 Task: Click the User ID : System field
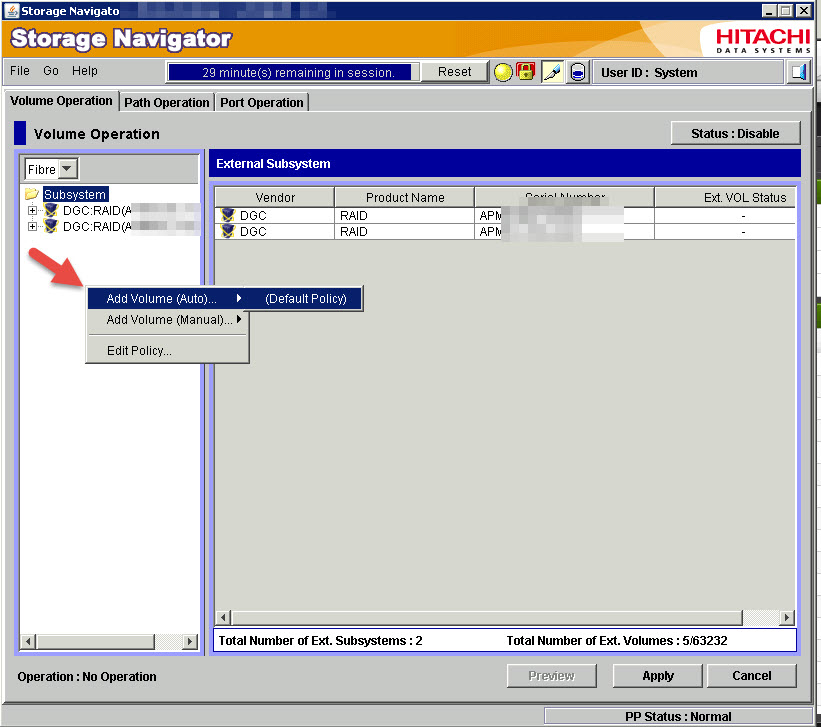[687, 72]
